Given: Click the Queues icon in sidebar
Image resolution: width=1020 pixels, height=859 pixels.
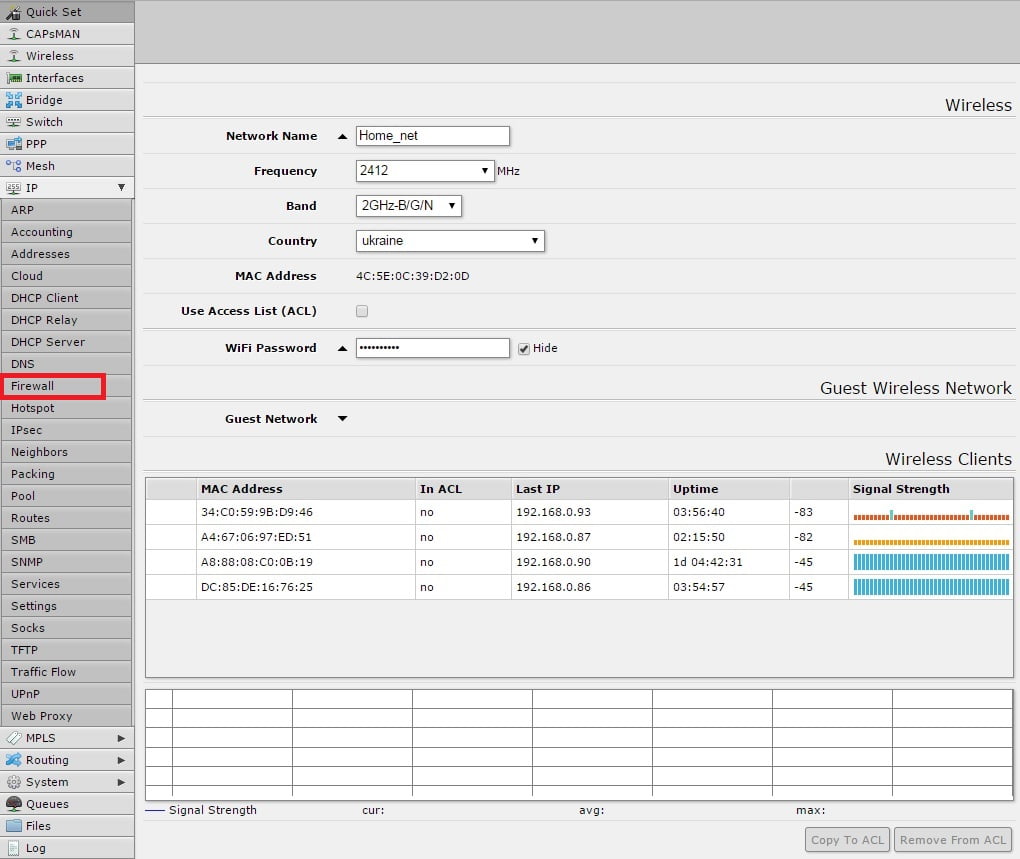Looking at the screenshot, I should click(x=13, y=804).
